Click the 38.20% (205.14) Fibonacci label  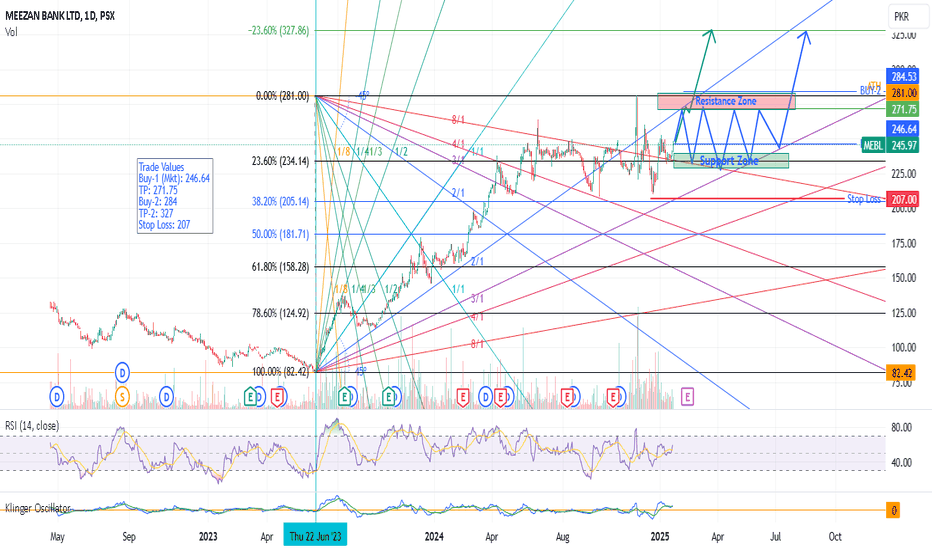[x=281, y=202]
